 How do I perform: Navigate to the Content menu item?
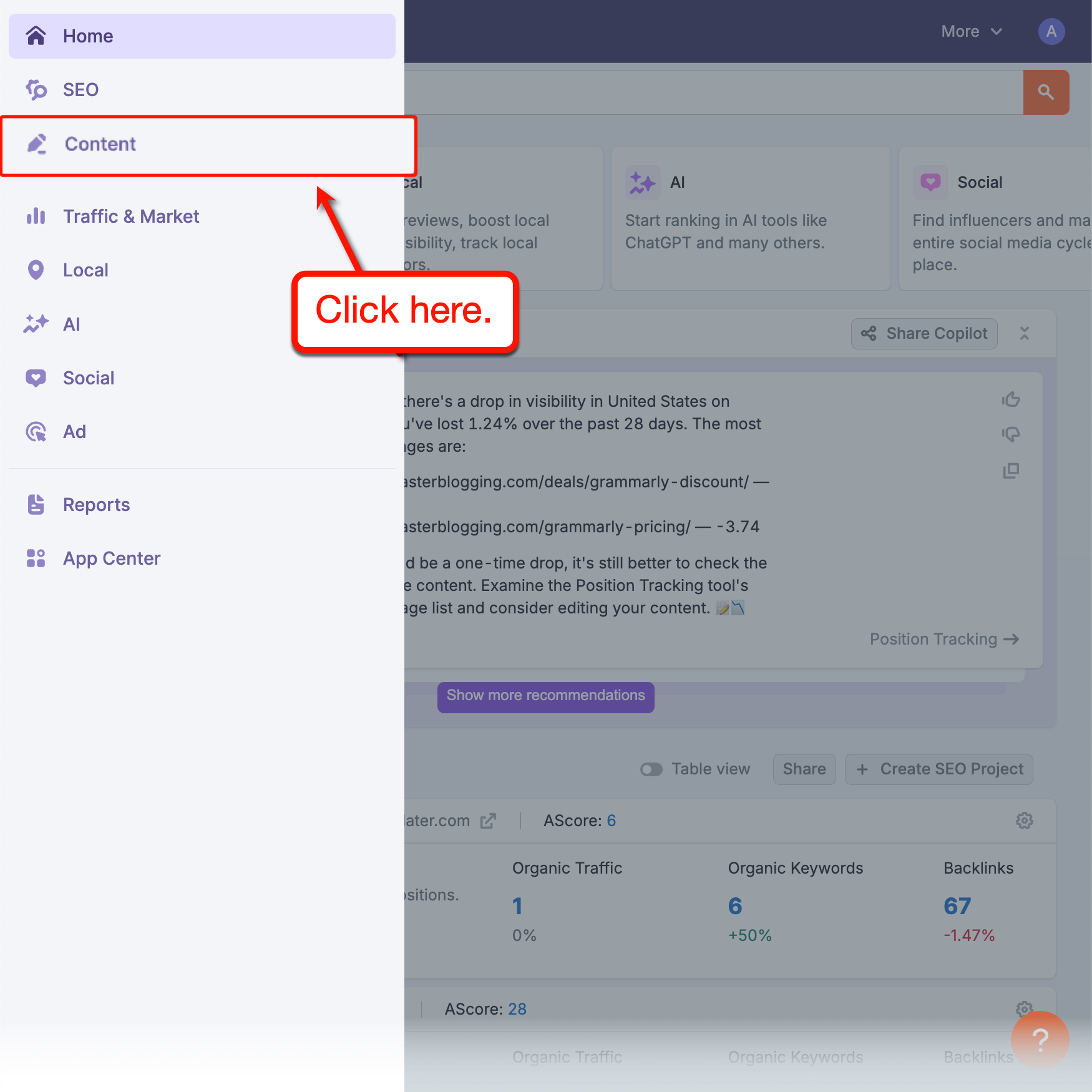click(x=100, y=144)
